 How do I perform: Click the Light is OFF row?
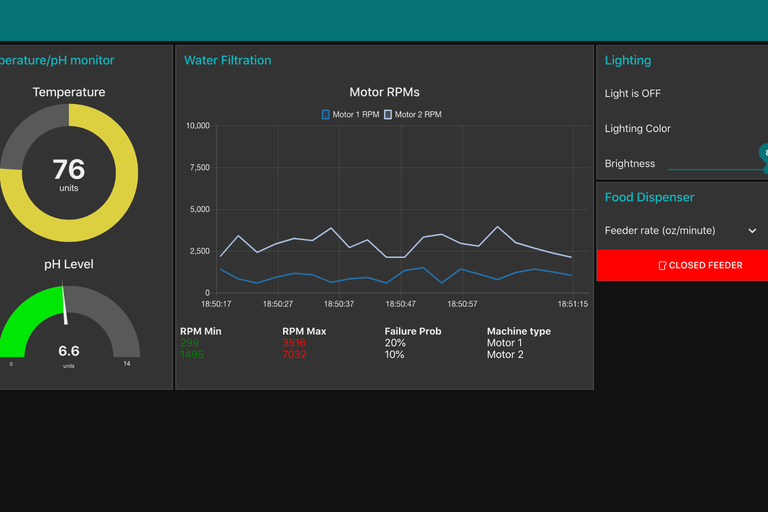633,94
